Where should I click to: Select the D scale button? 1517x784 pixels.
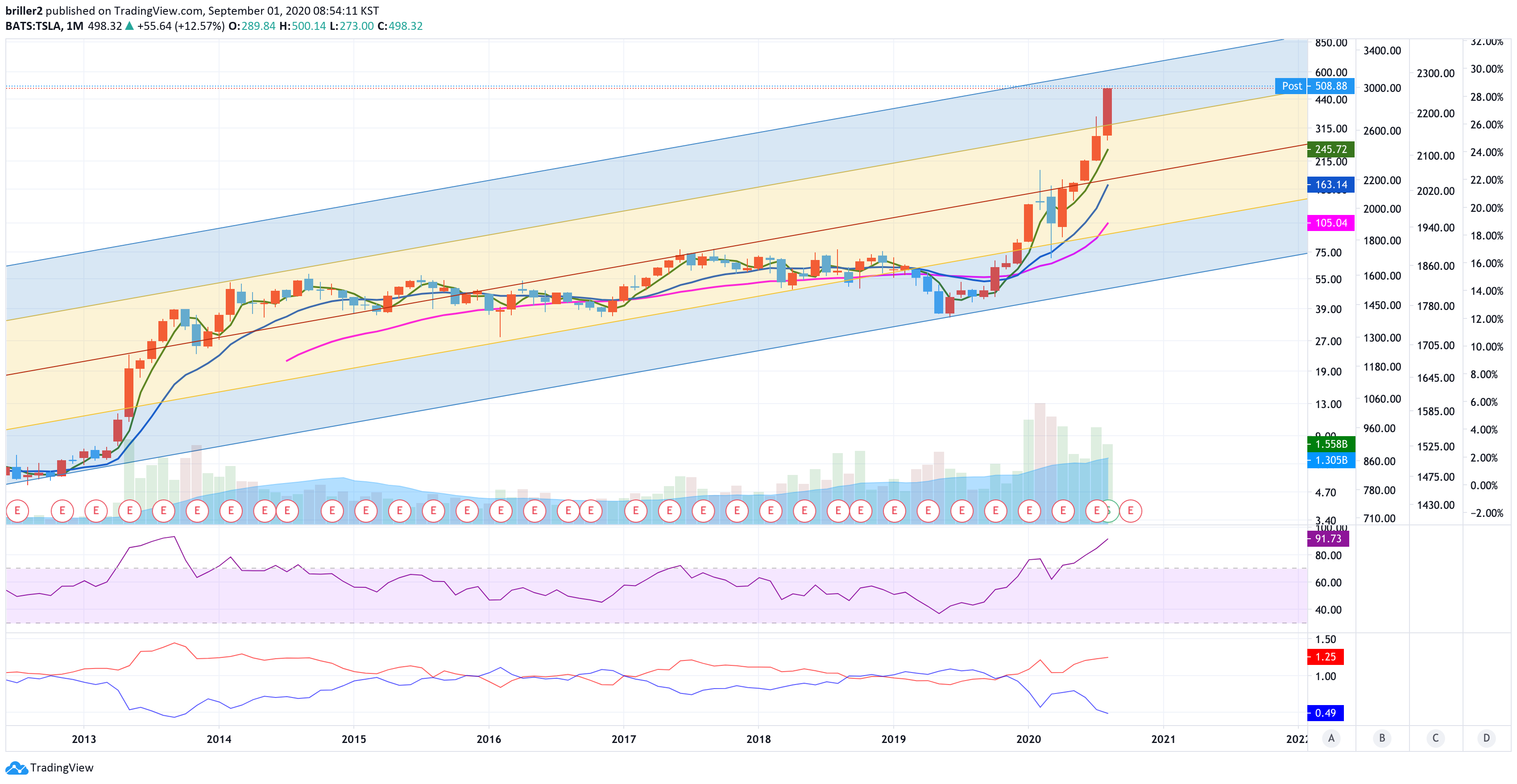tap(1486, 738)
